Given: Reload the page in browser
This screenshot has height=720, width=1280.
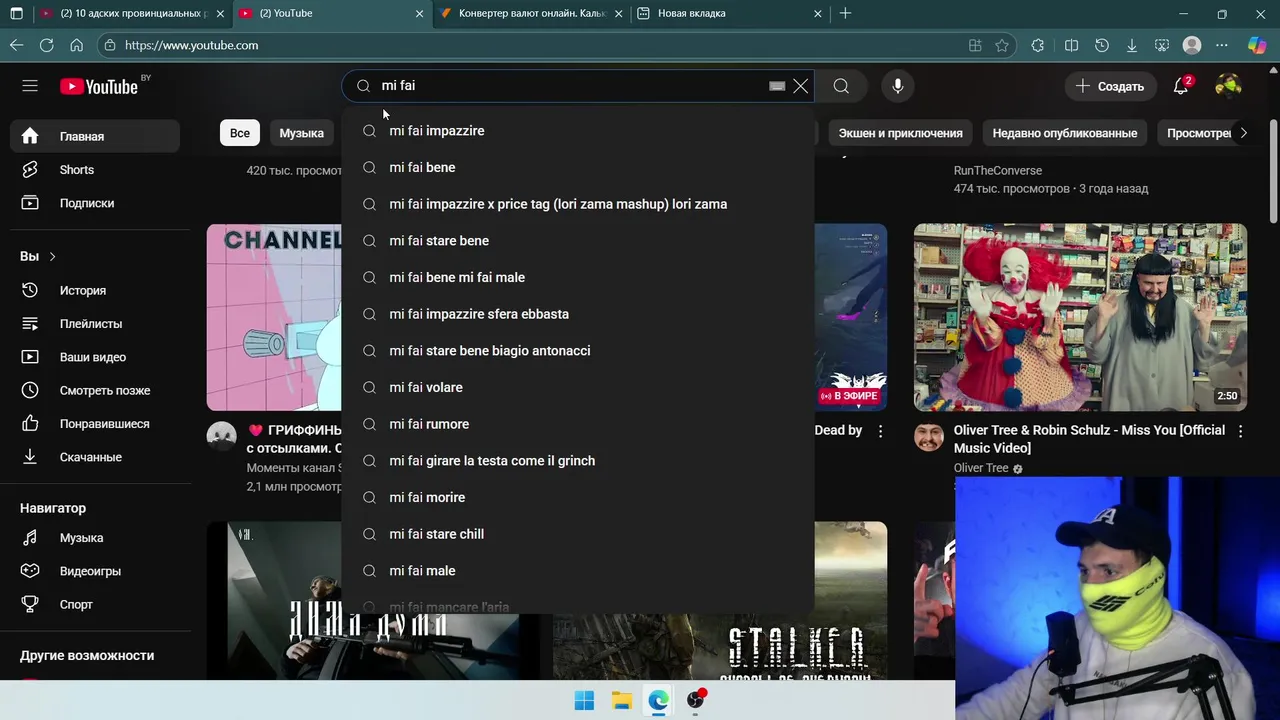Looking at the screenshot, I should click(x=46, y=45).
